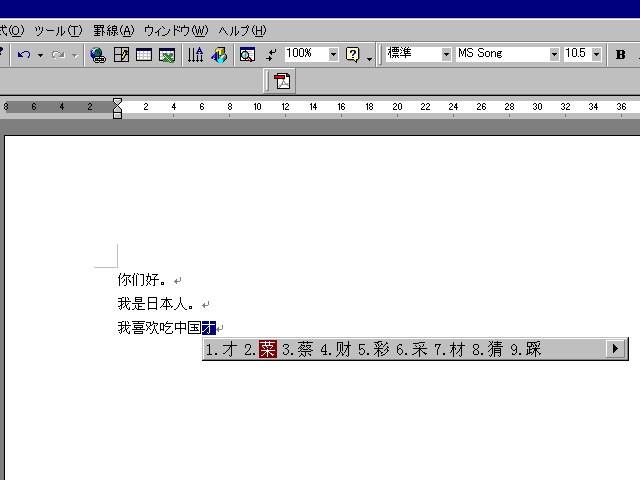Select IME candidate 1. 才

pos(221,349)
